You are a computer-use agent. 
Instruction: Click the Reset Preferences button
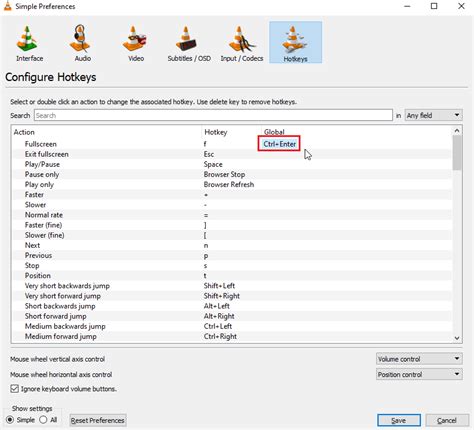coord(98,420)
